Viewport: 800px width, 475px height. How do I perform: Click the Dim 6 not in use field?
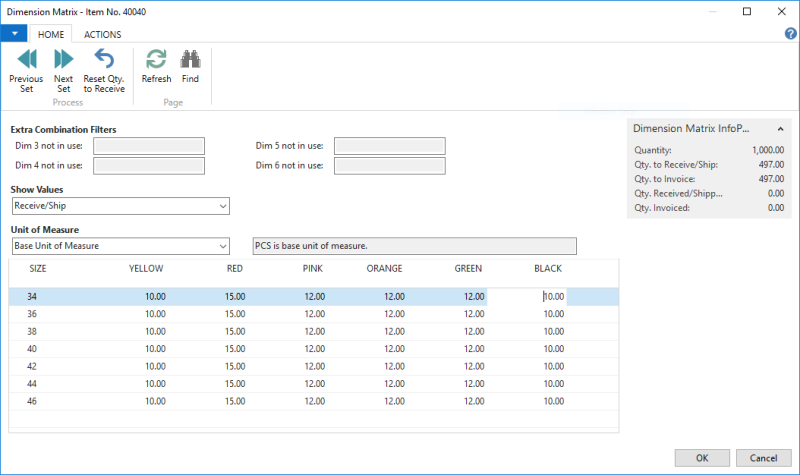pyautogui.click(x=390, y=166)
